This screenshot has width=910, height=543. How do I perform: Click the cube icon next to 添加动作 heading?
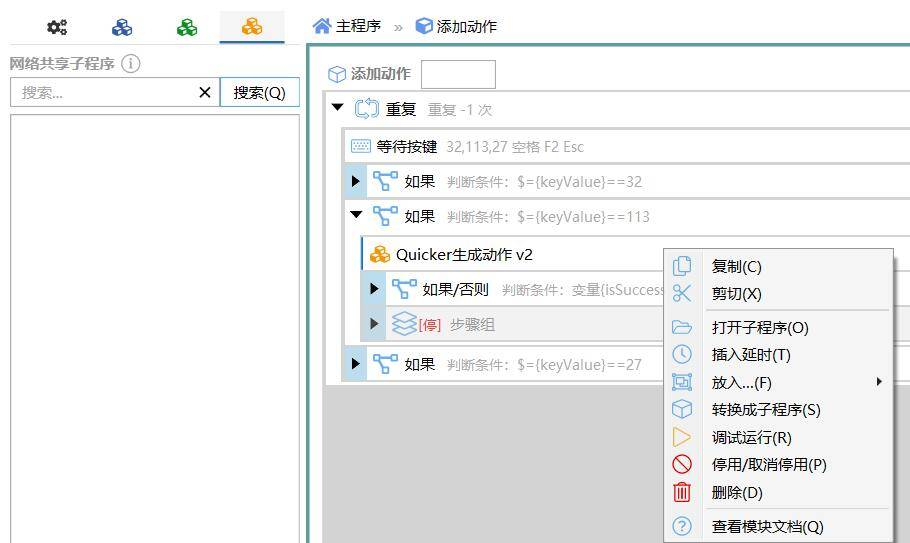[337, 74]
